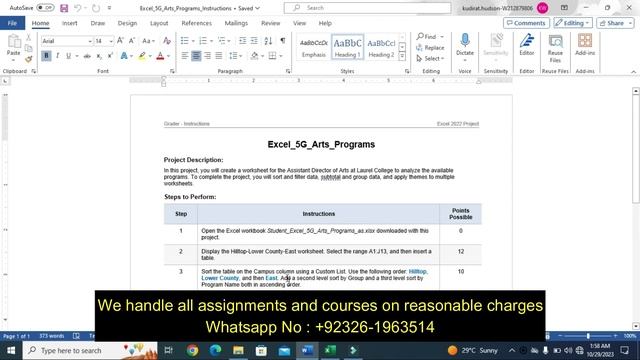Adjust the zoom slider in status bar
This screenshot has width=640, height=360.
click(x=588, y=336)
